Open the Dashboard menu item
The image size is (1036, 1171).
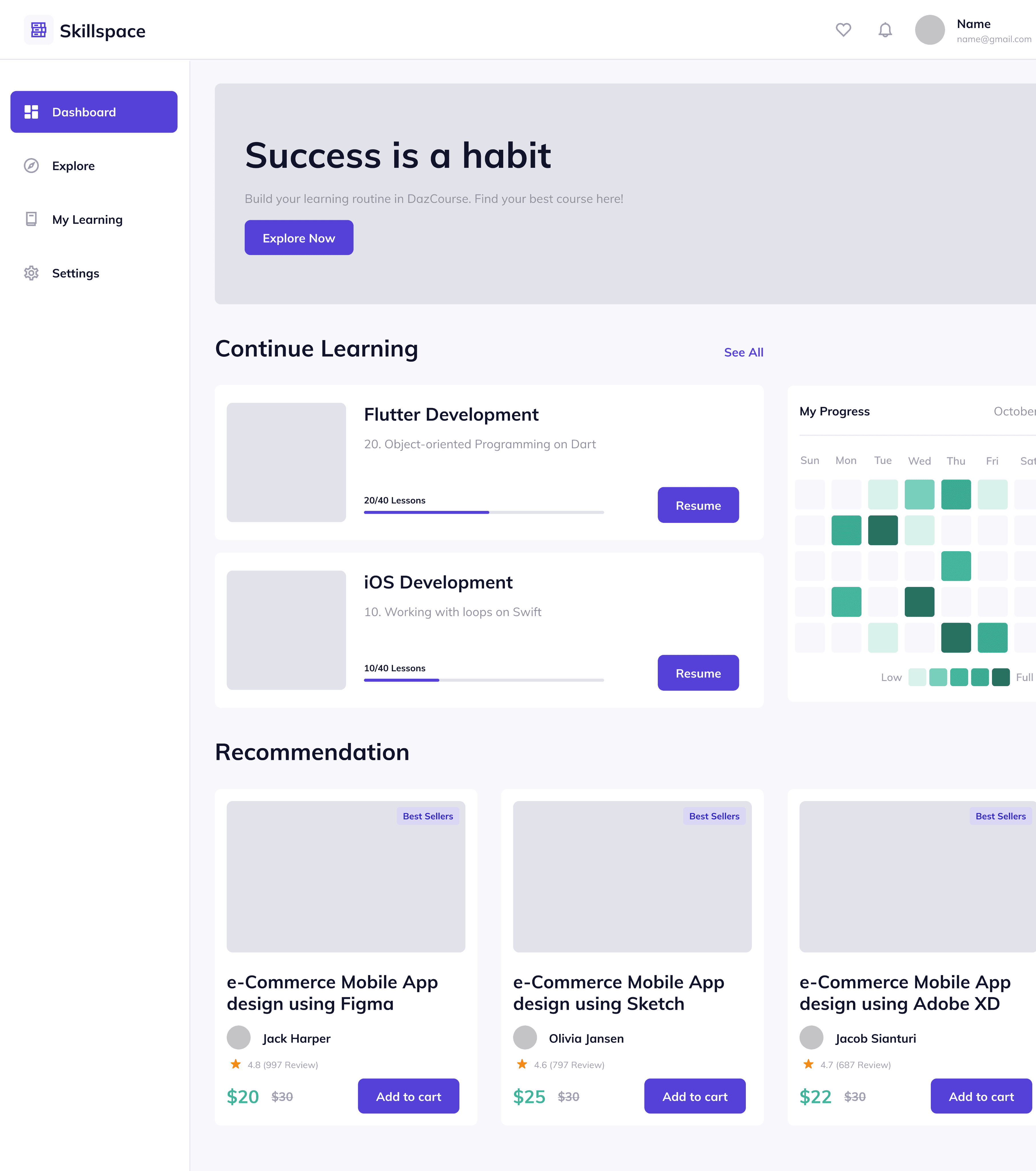point(94,112)
